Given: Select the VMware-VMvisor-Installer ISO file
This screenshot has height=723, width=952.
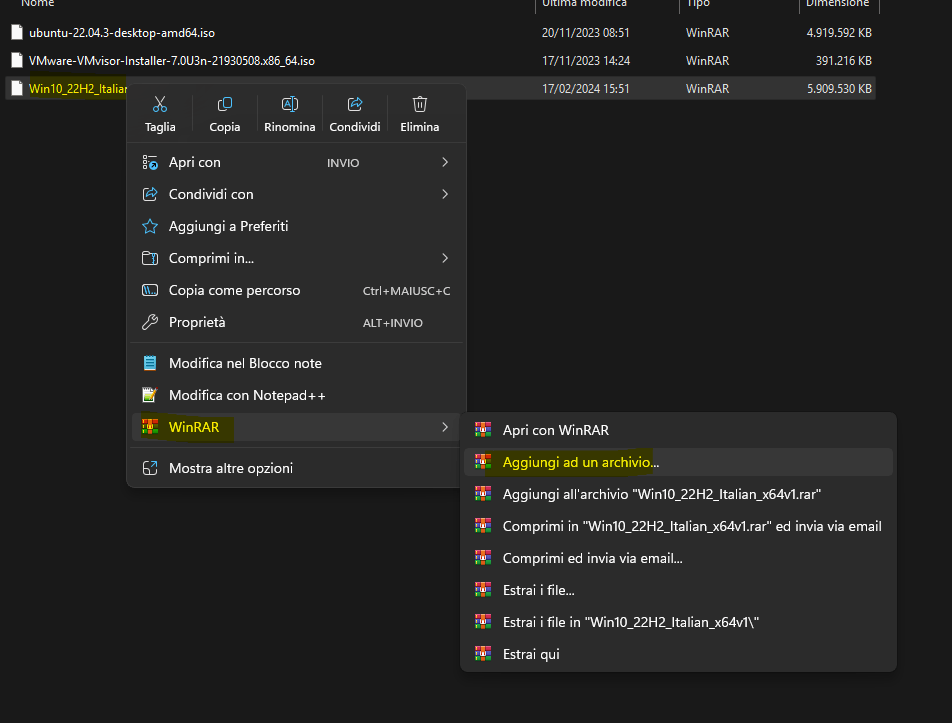Looking at the screenshot, I should pos(171,61).
